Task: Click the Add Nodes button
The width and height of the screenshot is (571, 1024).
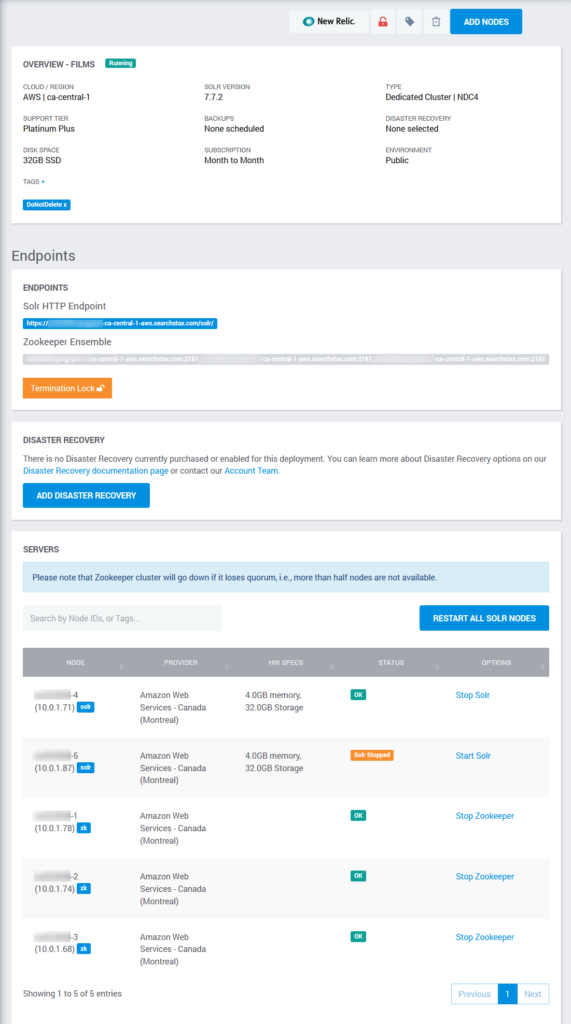Action: 486,22
